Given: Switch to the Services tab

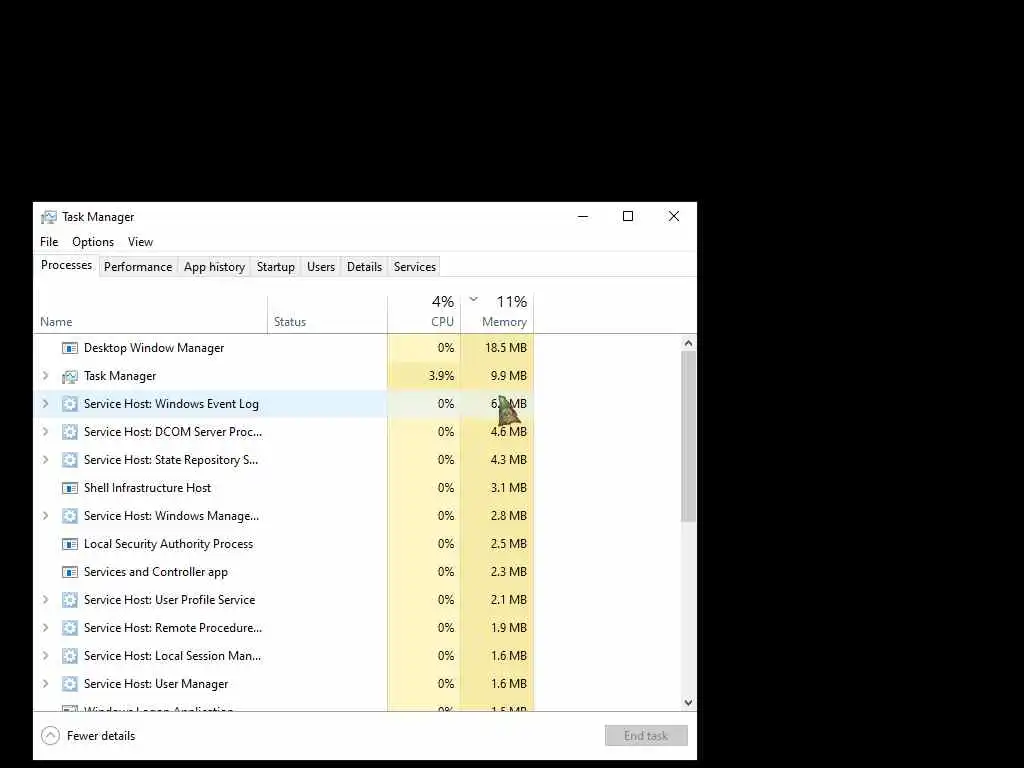Looking at the screenshot, I should (415, 266).
